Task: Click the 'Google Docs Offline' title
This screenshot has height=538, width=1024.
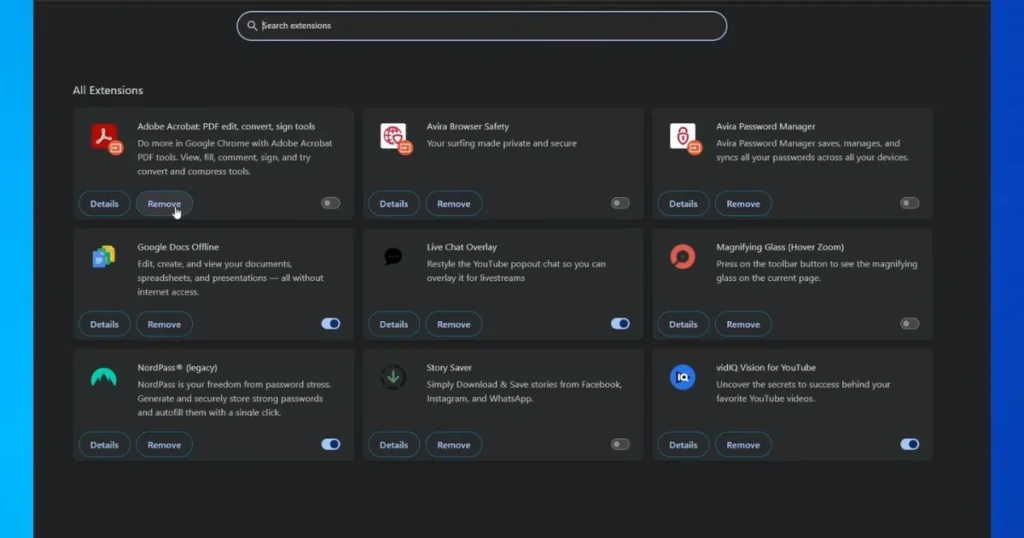Action: click(x=178, y=247)
